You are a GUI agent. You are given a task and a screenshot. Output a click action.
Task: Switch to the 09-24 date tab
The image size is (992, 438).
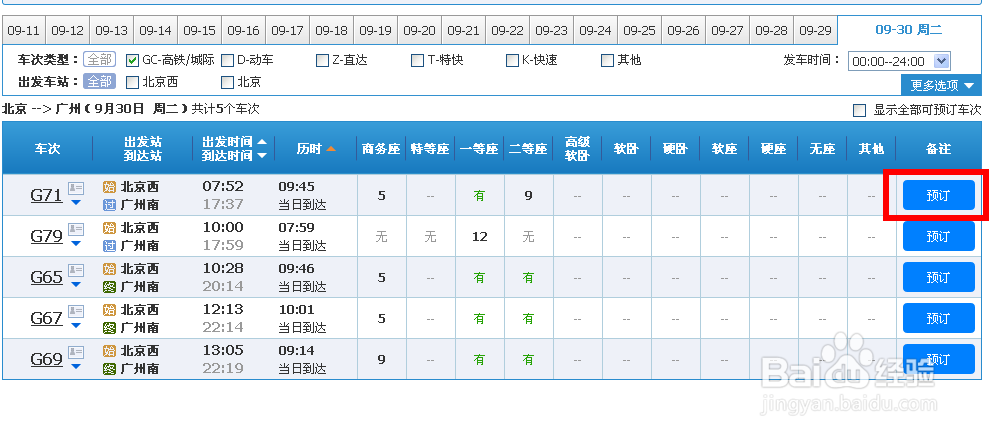point(595,30)
